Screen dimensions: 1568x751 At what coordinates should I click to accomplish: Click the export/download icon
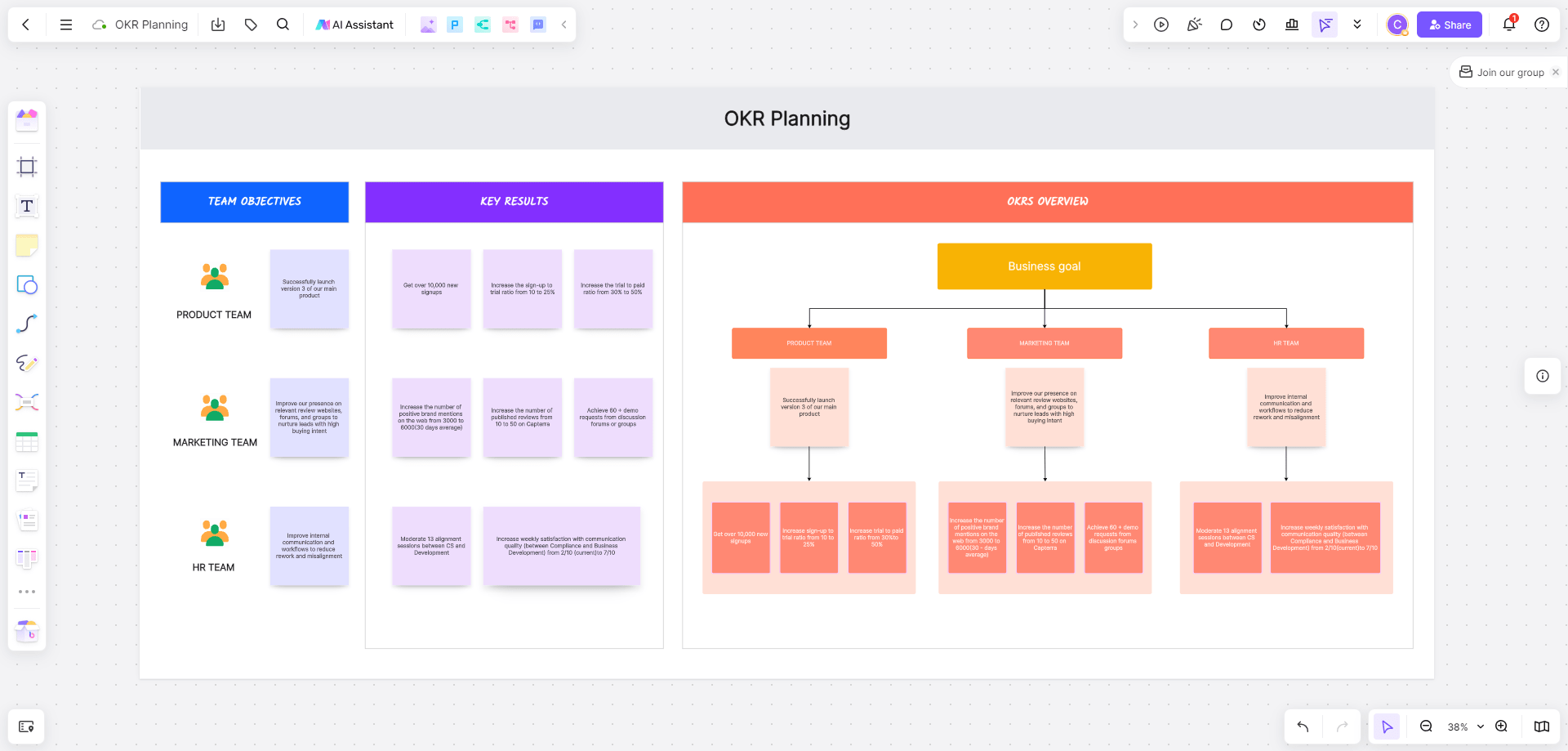pos(218,25)
